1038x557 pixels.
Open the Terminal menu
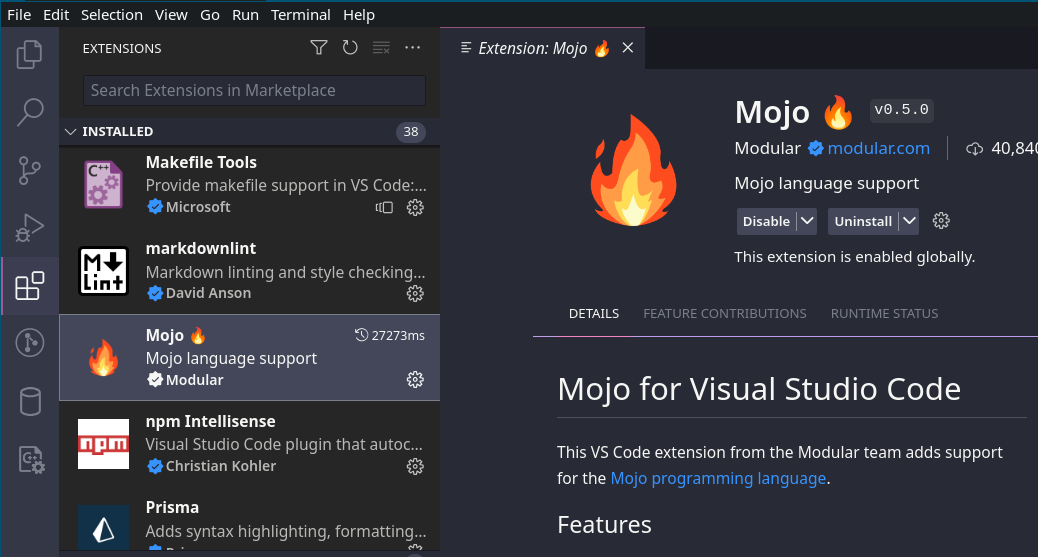click(x=301, y=15)
